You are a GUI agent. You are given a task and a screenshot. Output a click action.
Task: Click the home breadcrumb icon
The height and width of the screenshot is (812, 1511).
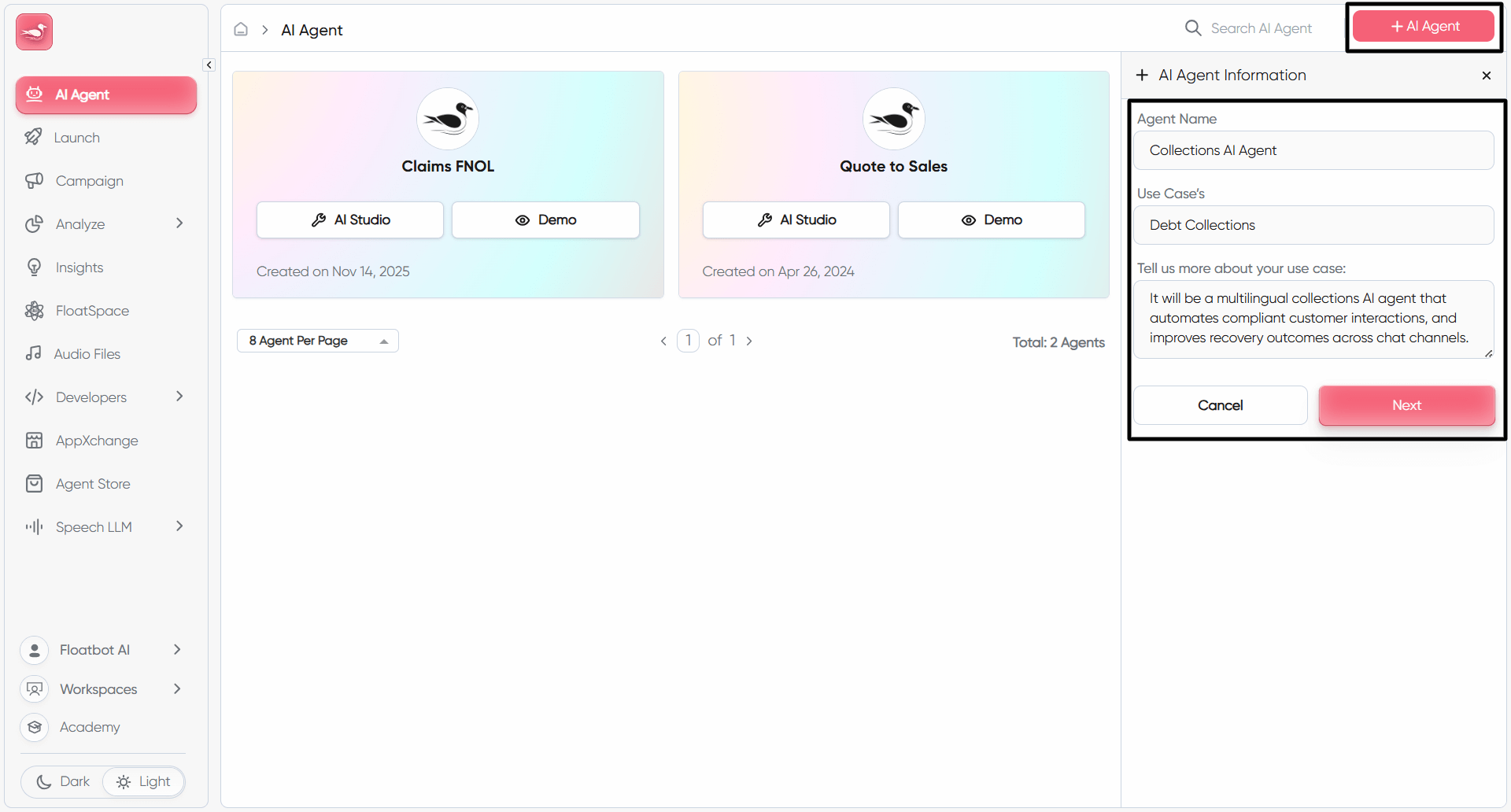(241, 29)
